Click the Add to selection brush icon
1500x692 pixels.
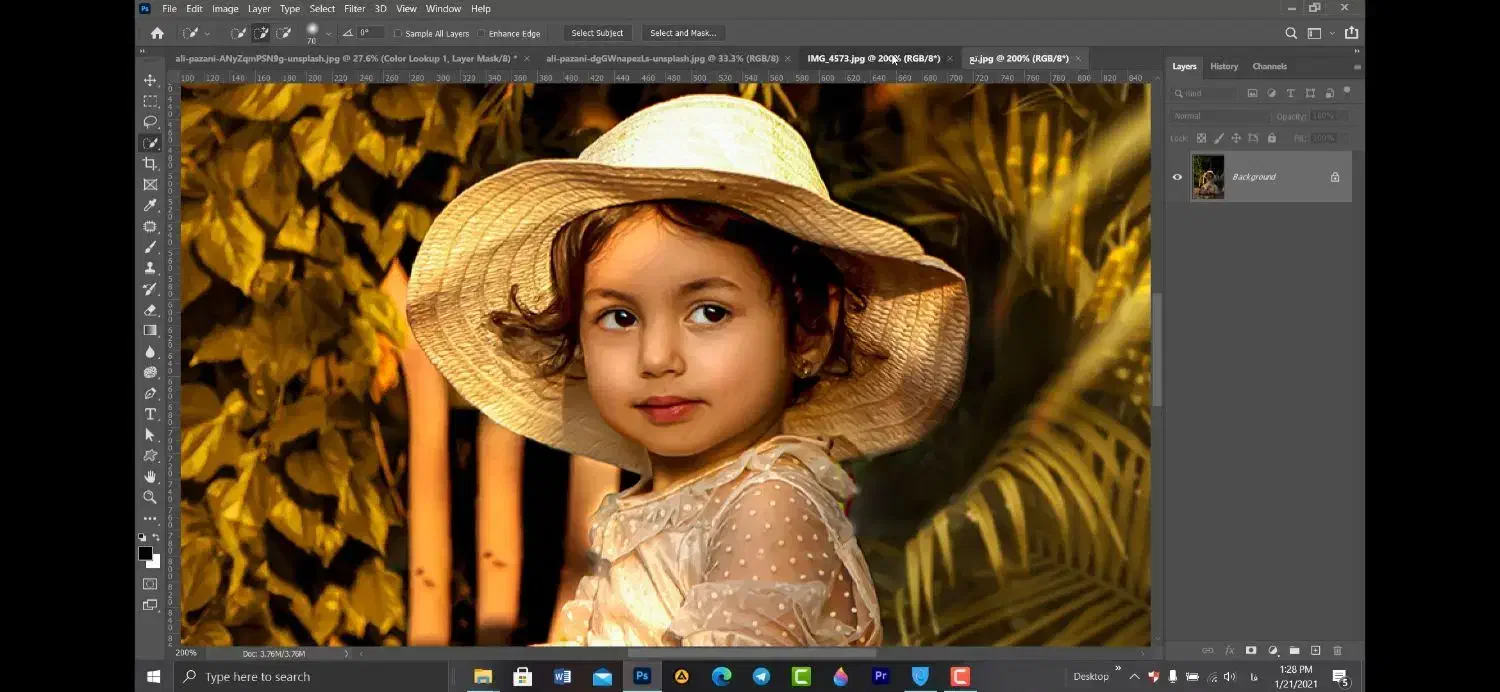[262, 32]
